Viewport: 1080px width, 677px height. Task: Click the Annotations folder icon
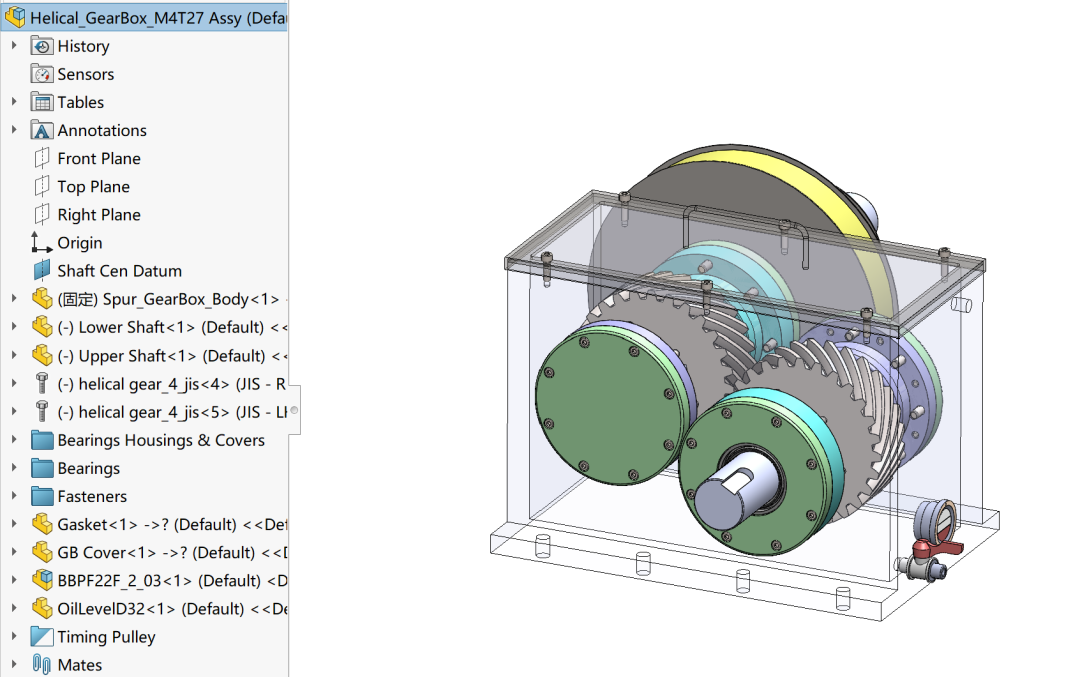[x=41, y=130]
